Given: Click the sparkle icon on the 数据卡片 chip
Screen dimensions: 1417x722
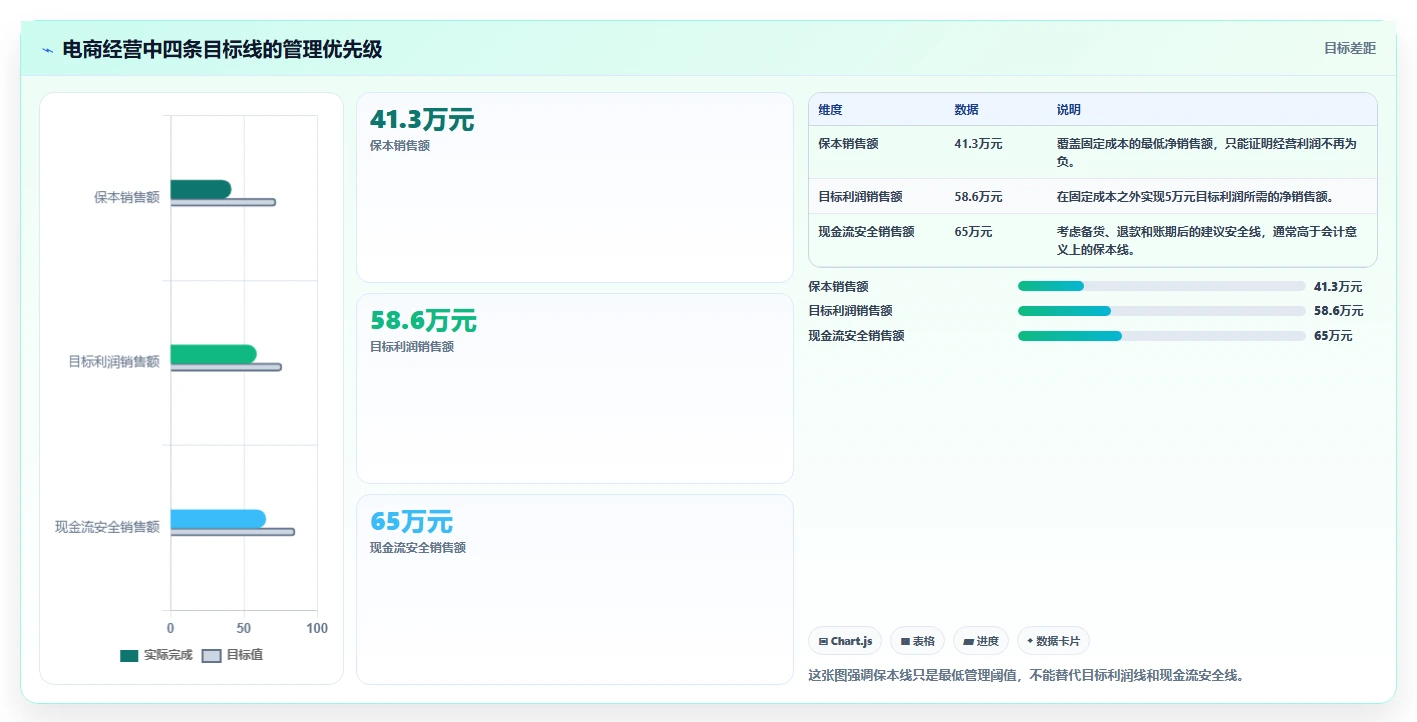Looking at the screenshot, I should [x=1030, y=641].
